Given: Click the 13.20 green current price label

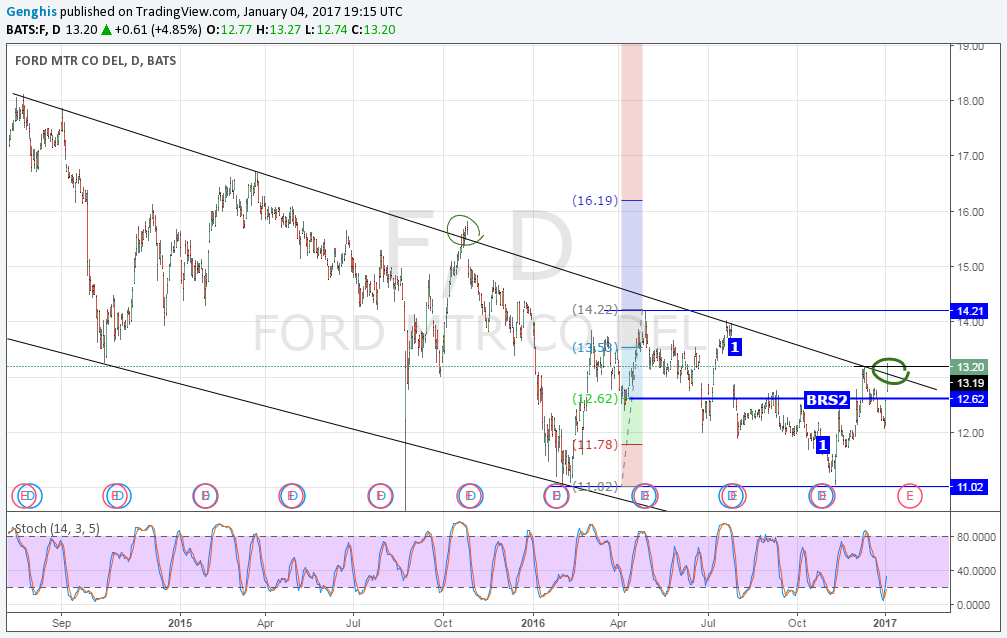Looking at the screenshot, I should pyautogui.click(x=970, y=367).
